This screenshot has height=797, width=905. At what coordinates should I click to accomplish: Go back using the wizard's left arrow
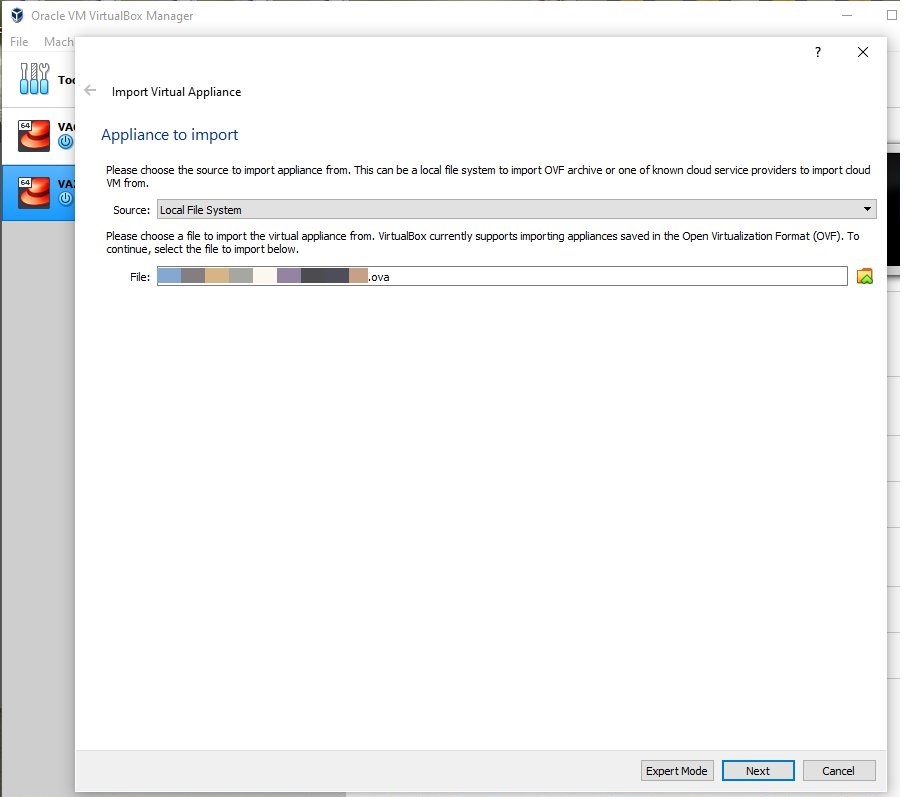coord(91,91)
